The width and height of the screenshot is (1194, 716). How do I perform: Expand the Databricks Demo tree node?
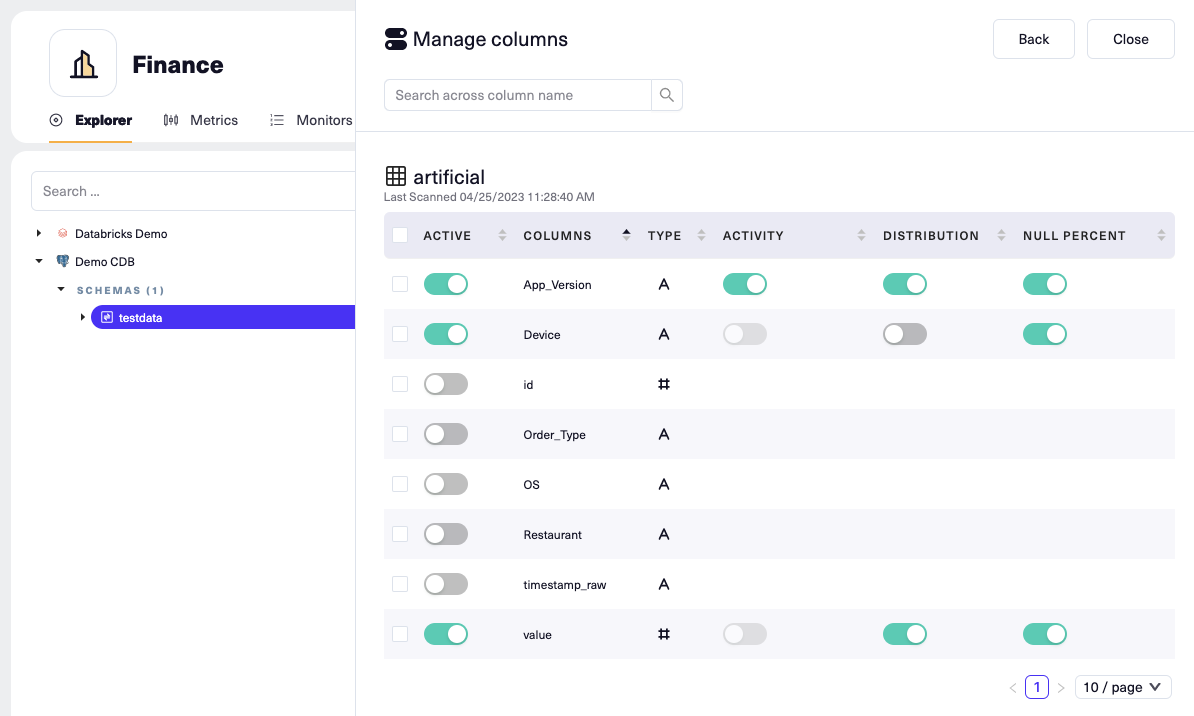click(x=39, y=233)
